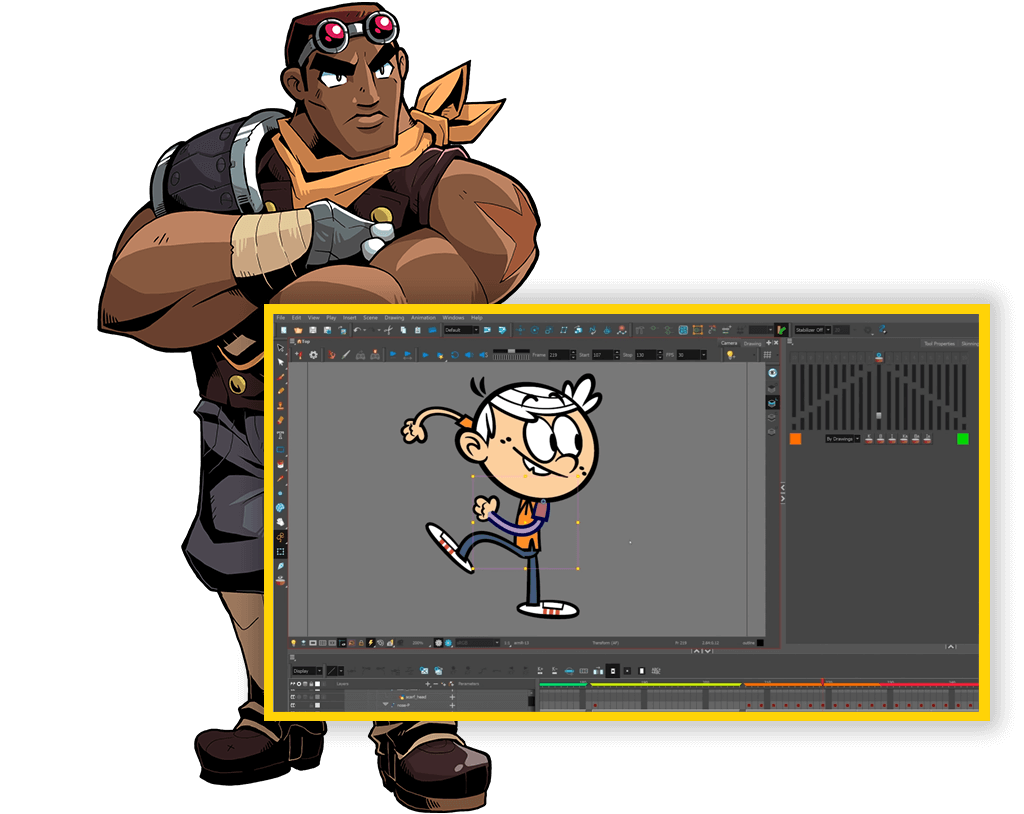
Task: Click the green arrow icon in top toolbar
Action: [x=781, y=331]
